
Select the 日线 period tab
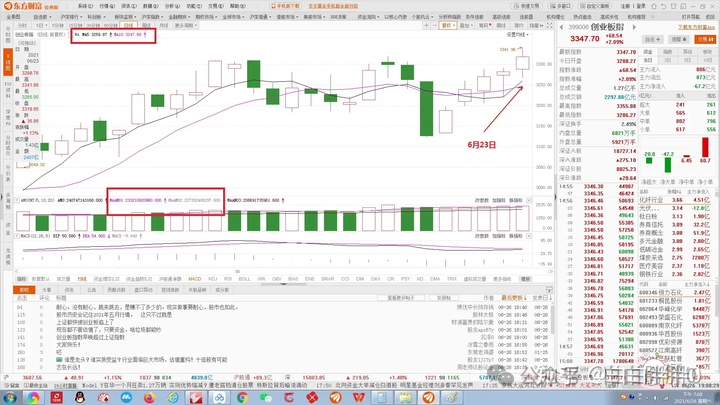click(129, 25)
